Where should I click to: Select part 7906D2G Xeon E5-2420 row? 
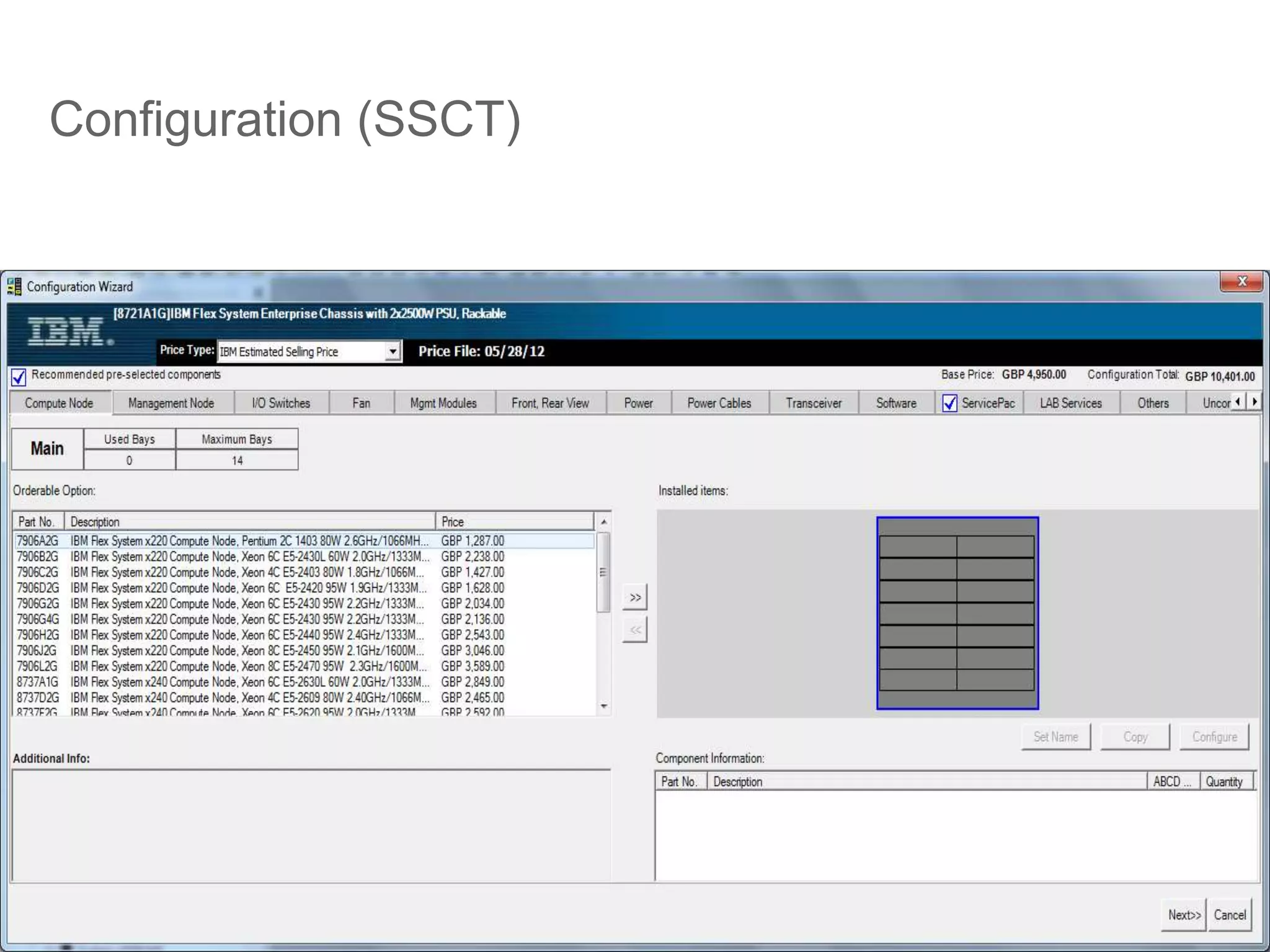click(304, 588)
